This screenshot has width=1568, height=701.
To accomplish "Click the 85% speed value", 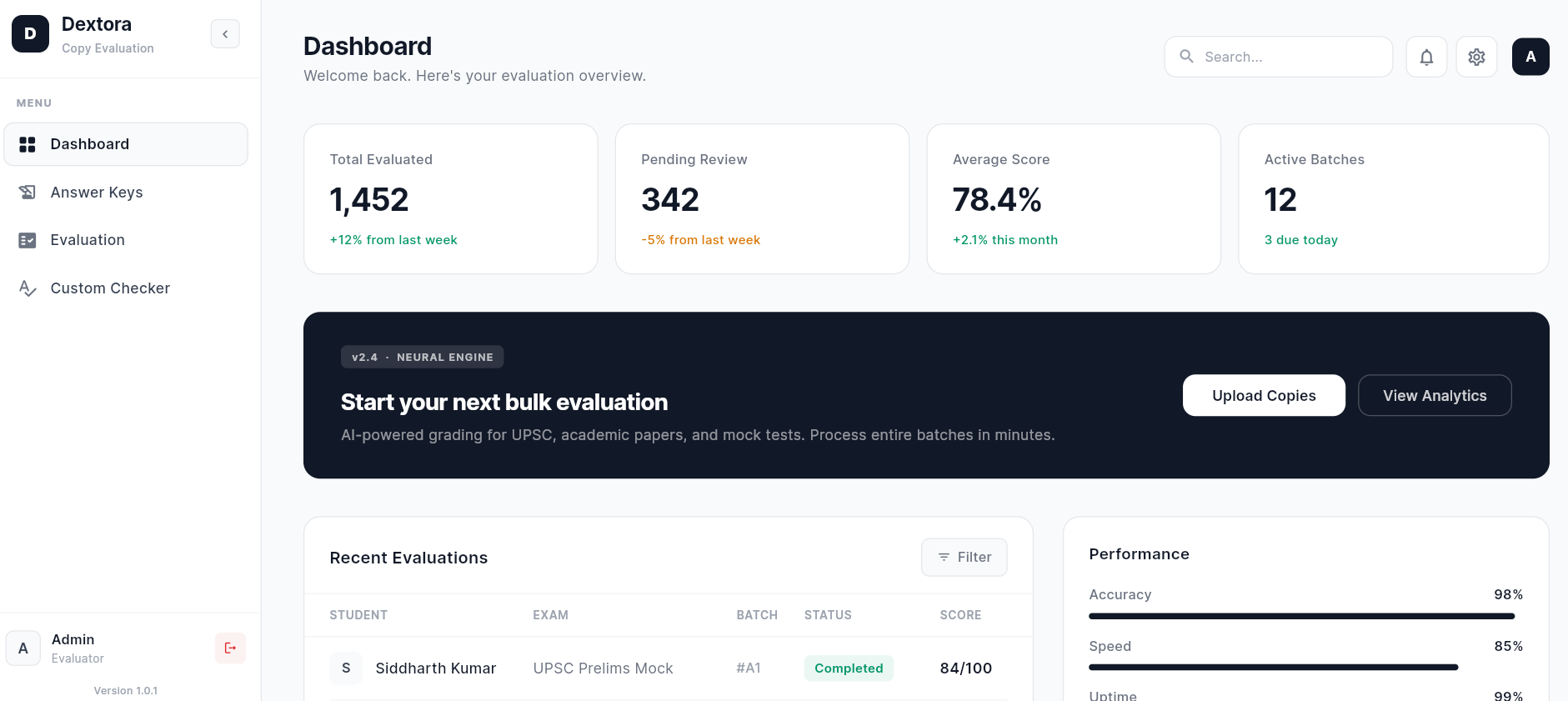I will click(x=1508, y=646).
